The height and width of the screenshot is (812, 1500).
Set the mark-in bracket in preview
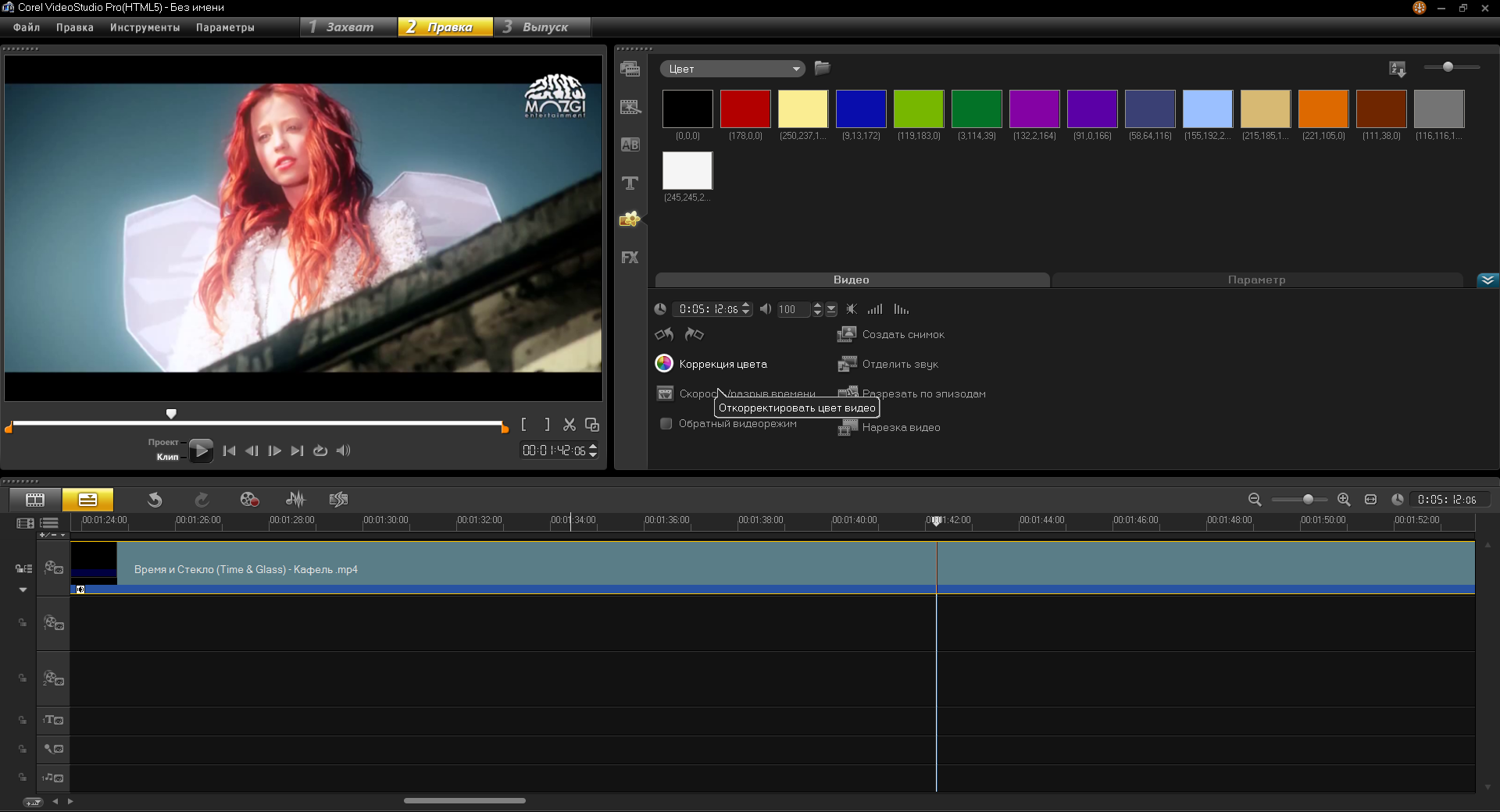[523, 425]
